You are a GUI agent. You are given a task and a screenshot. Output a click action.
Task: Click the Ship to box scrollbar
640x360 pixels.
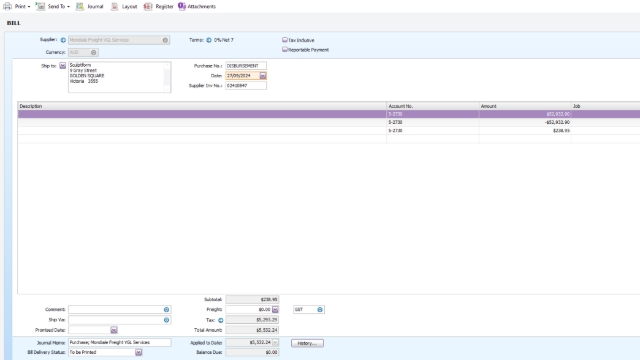coord(167,77)
